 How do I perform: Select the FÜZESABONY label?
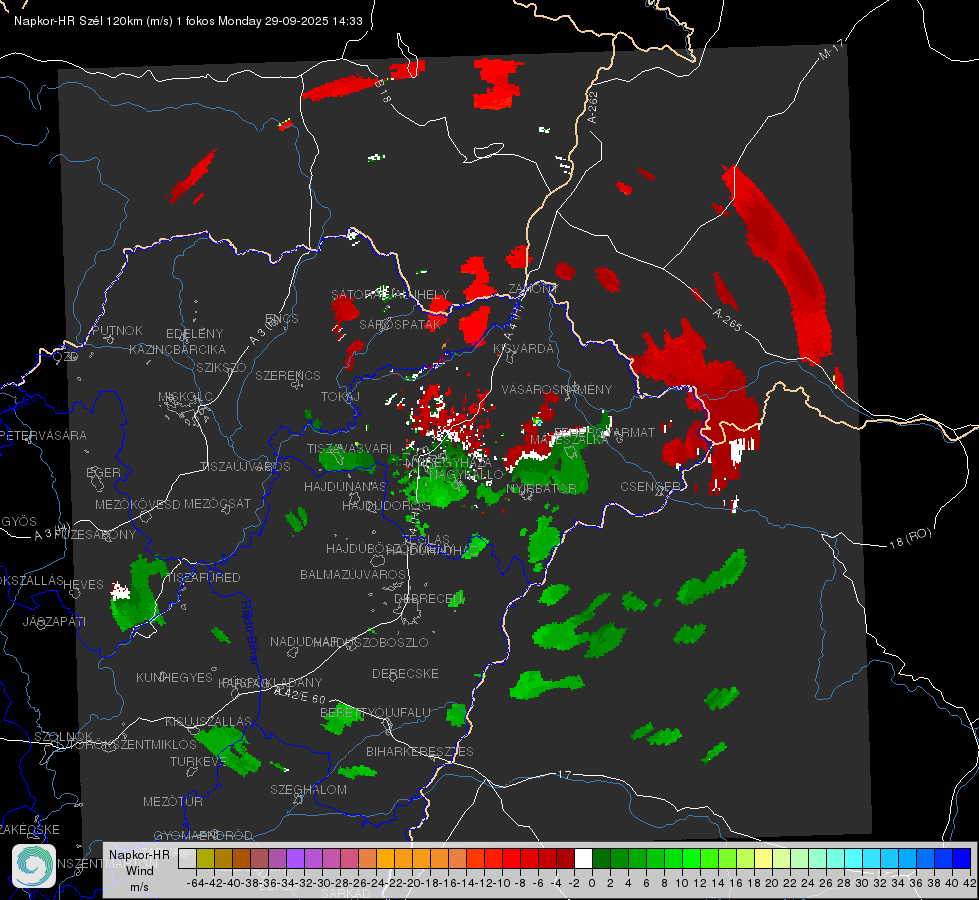click(x=95, y=535)
